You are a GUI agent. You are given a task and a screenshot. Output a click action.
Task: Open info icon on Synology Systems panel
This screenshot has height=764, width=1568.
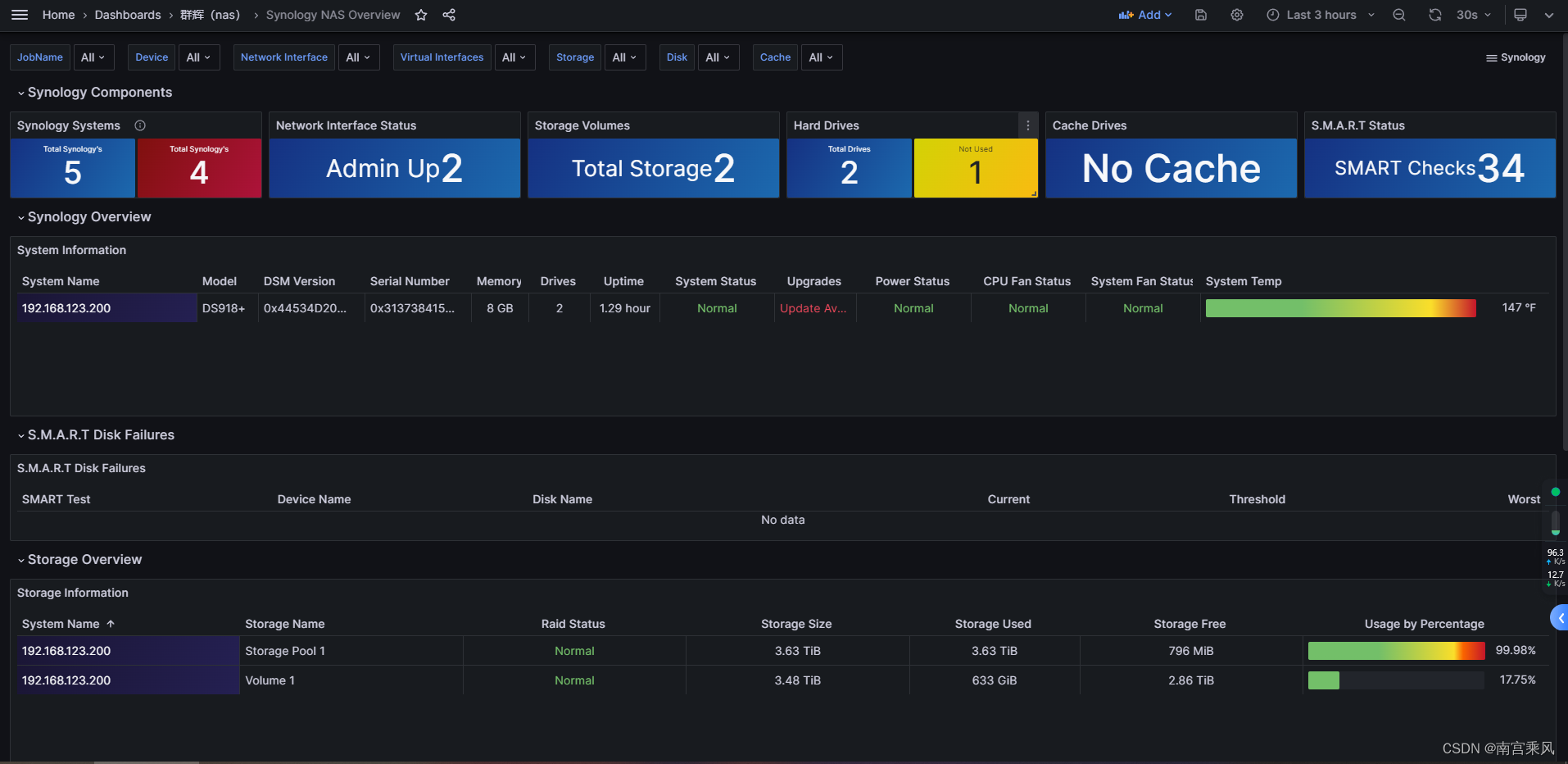140,125
